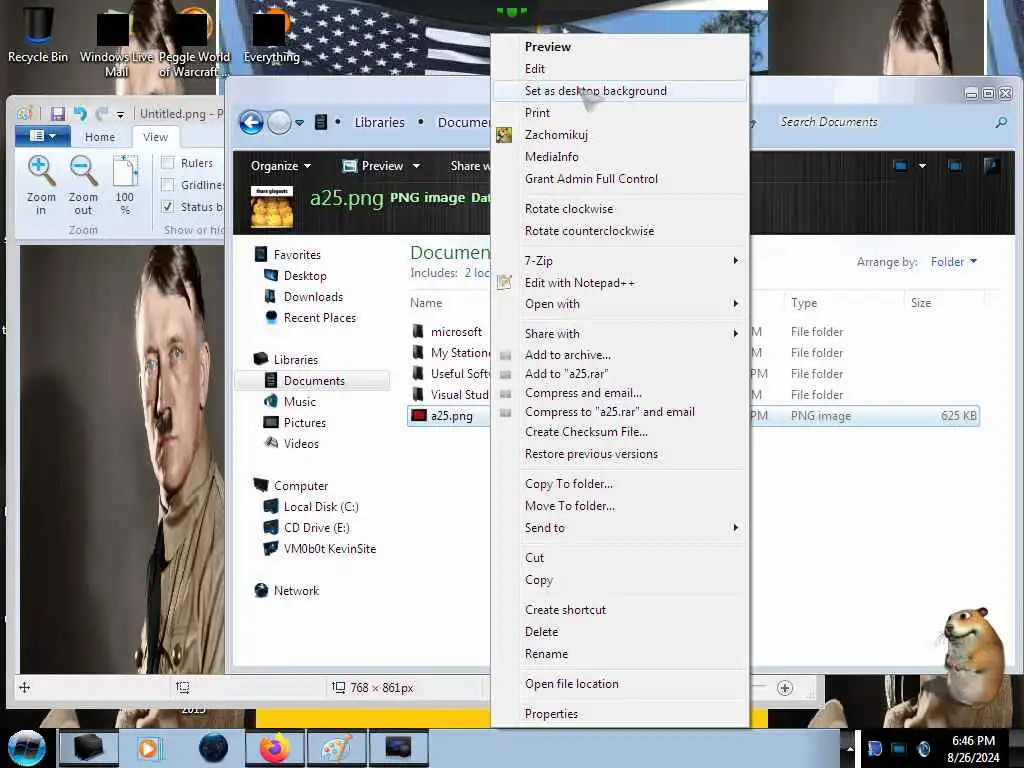Select VM0b0t KevinSite drive
1024x768 pixels.
(330, 548)
